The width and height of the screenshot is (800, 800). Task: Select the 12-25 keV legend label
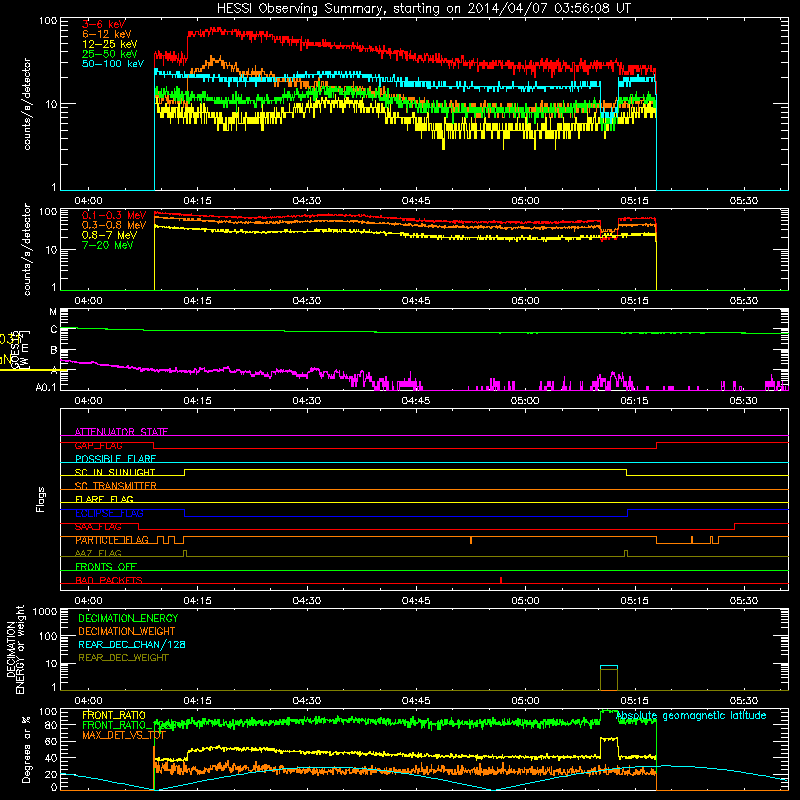pyautogui.click(x=110, y=44)
